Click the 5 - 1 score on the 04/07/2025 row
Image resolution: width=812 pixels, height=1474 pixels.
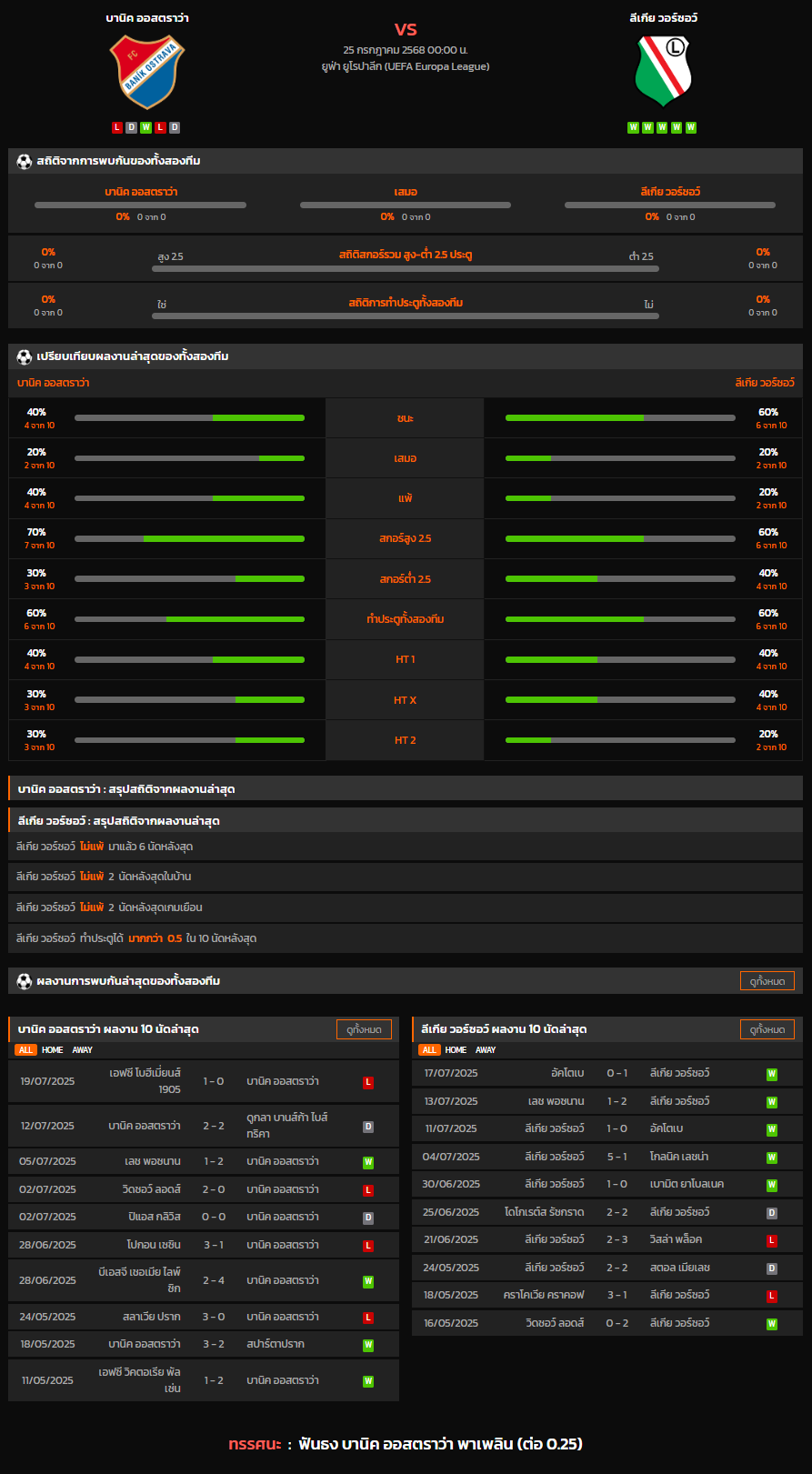click(x=617, y=1157)
